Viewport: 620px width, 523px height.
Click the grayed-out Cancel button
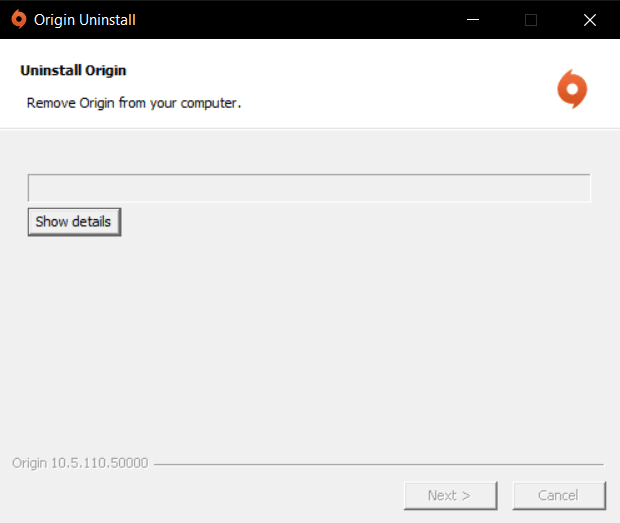(x=559, y=495)
